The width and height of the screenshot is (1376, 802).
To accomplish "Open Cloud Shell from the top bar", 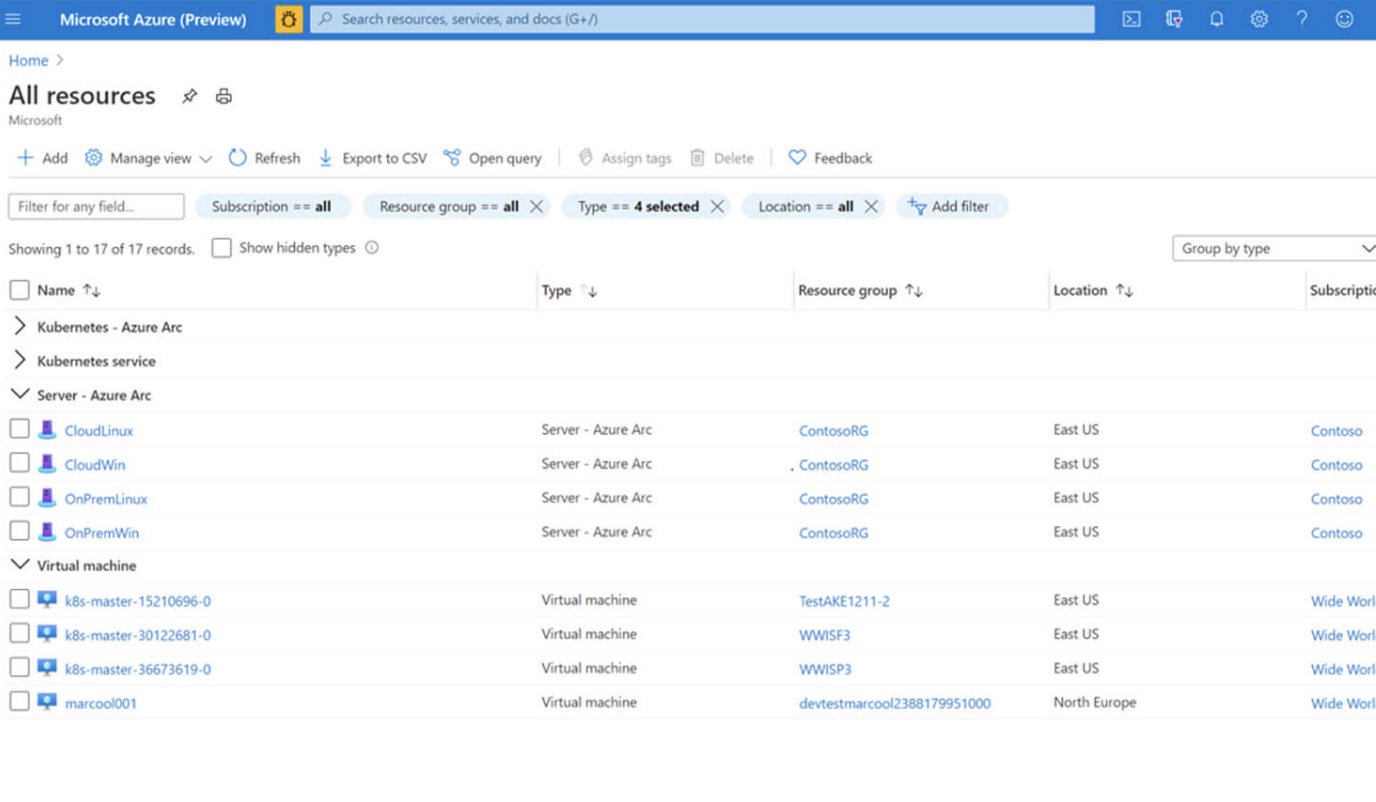I will click(1131, 19).
